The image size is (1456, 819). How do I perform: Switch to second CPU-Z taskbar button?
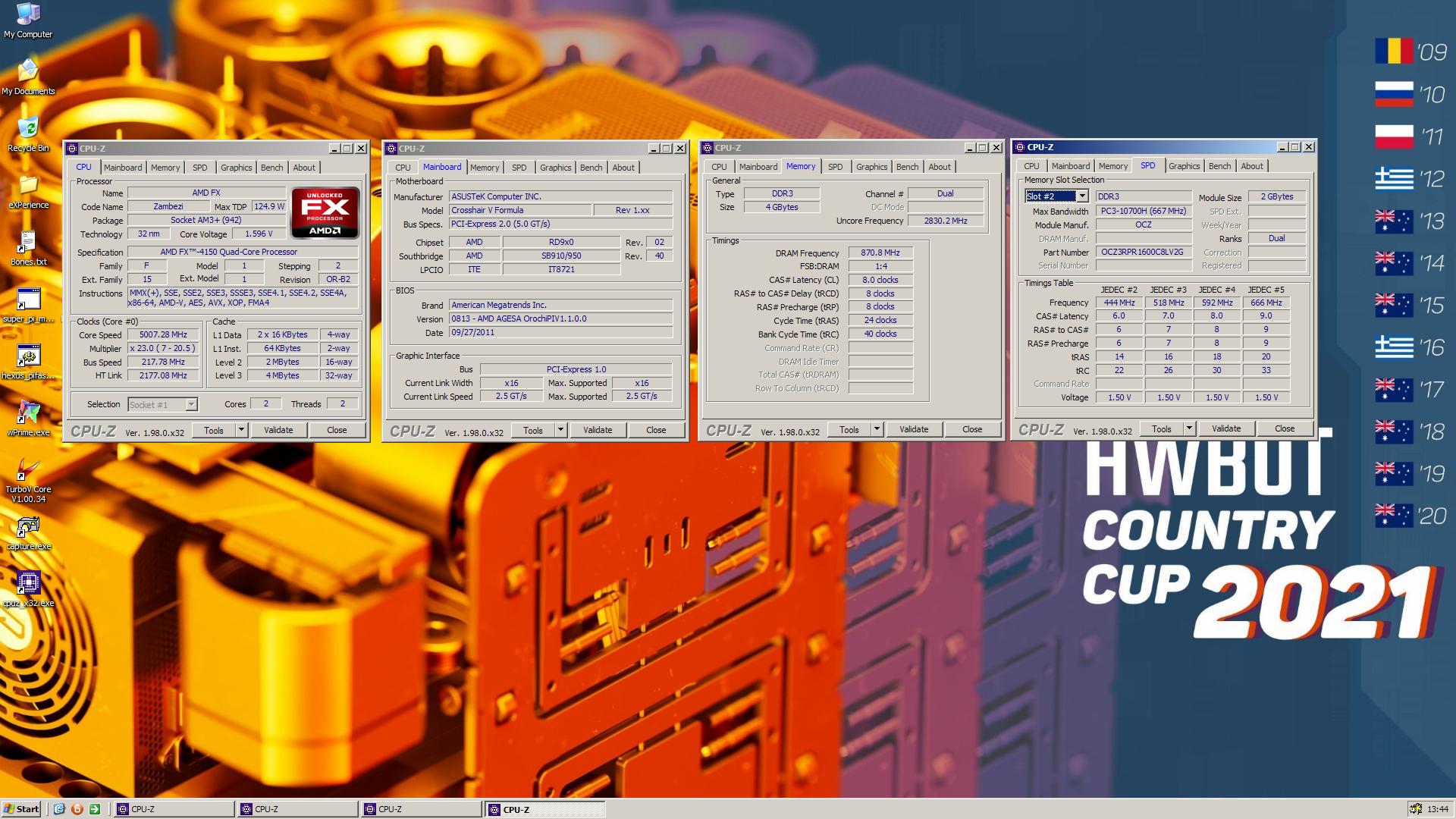297,809
